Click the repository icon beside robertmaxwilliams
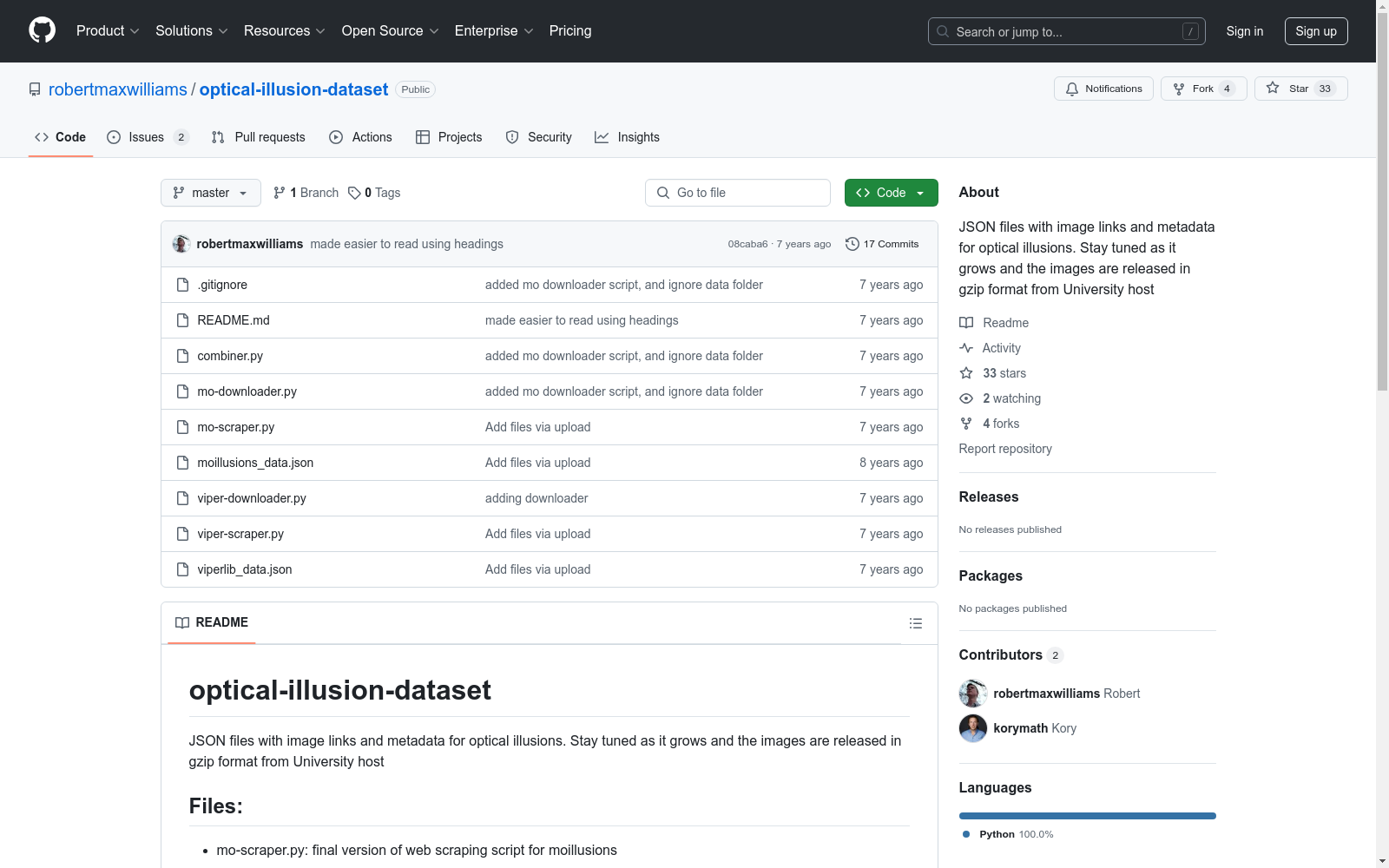This screenshot has height=868, width=1389. [x=35, y=89]
